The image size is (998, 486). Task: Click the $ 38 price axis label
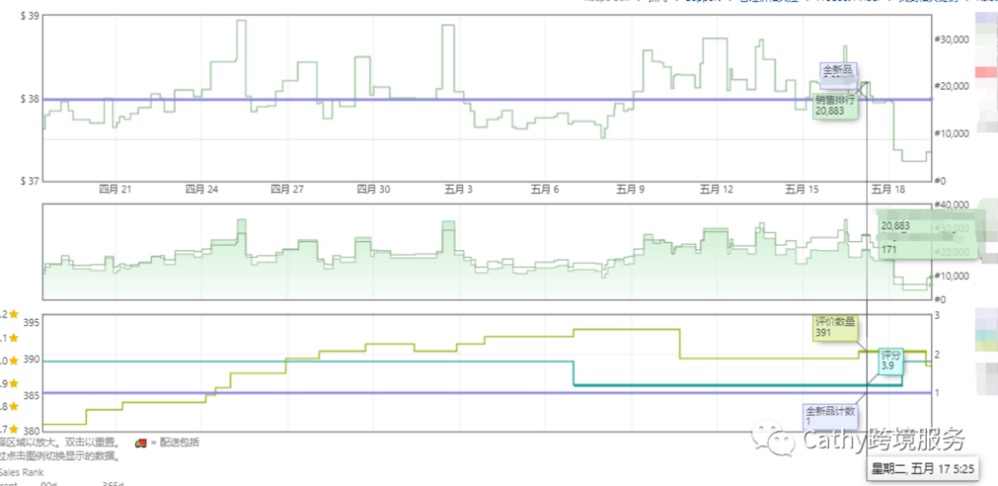[x=30, y=99]
